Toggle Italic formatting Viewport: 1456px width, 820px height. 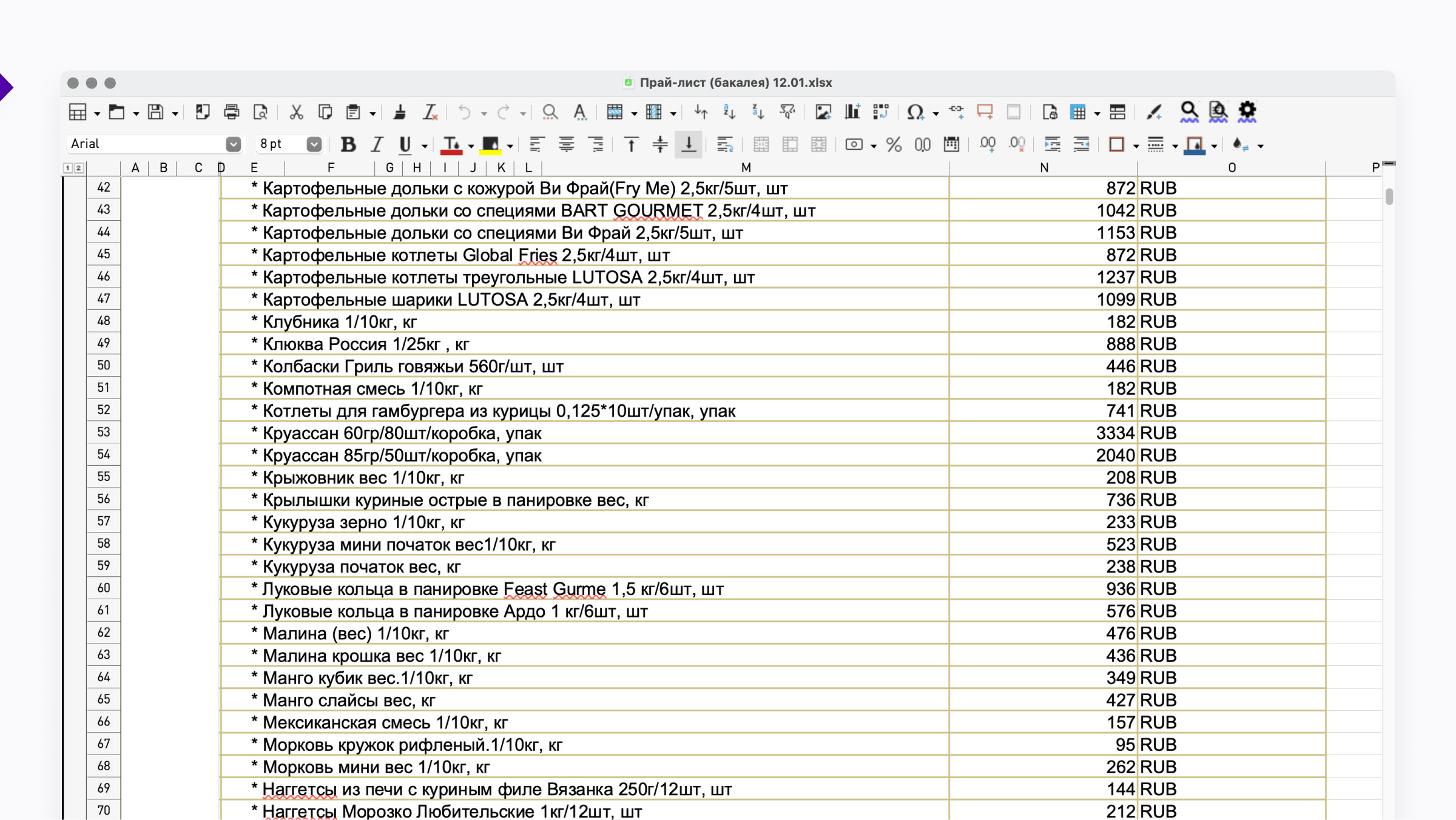[x=377, y=144]
